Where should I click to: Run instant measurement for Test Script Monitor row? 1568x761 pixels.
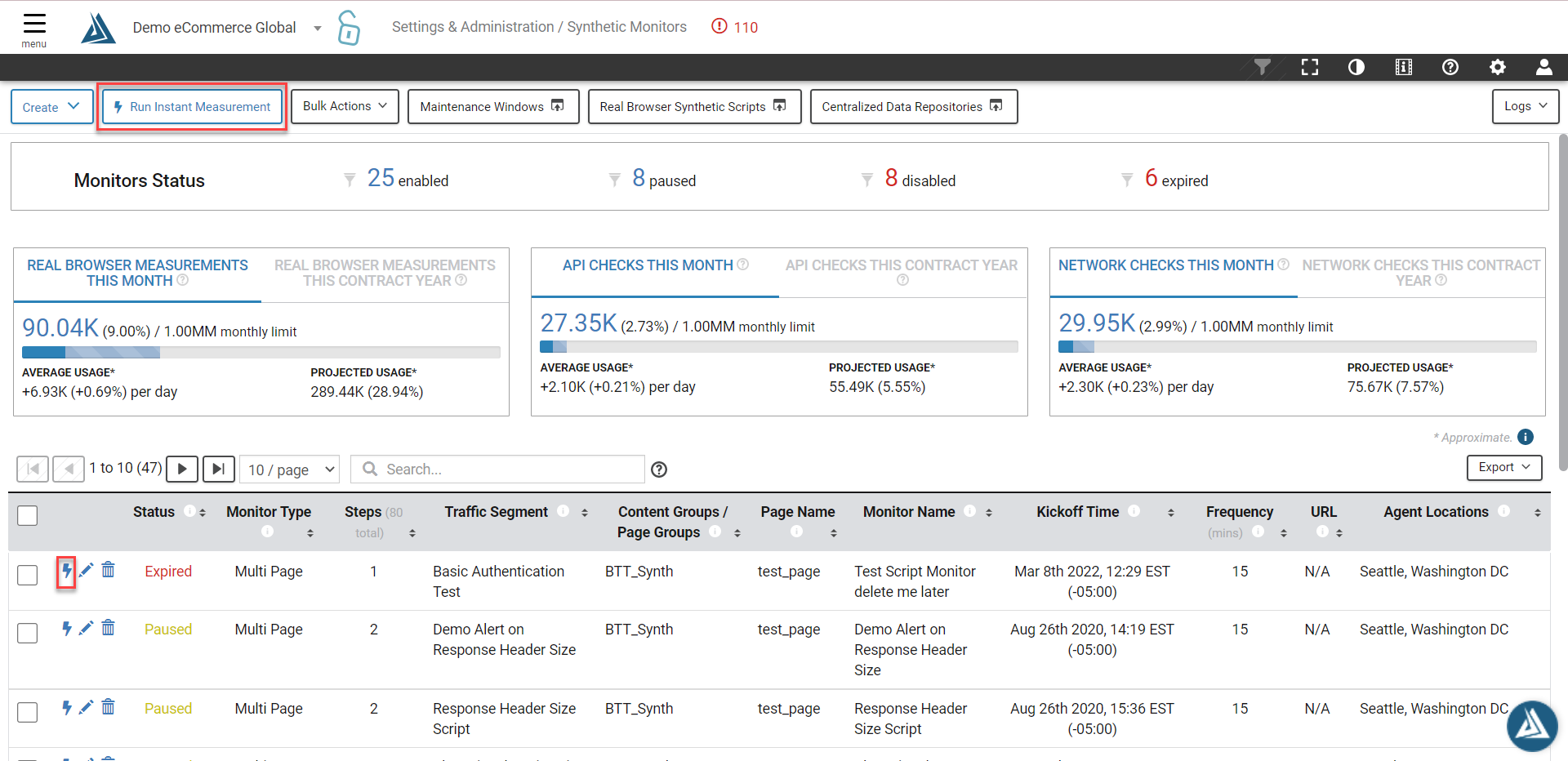pyautogui.click(x=67, y=570)
